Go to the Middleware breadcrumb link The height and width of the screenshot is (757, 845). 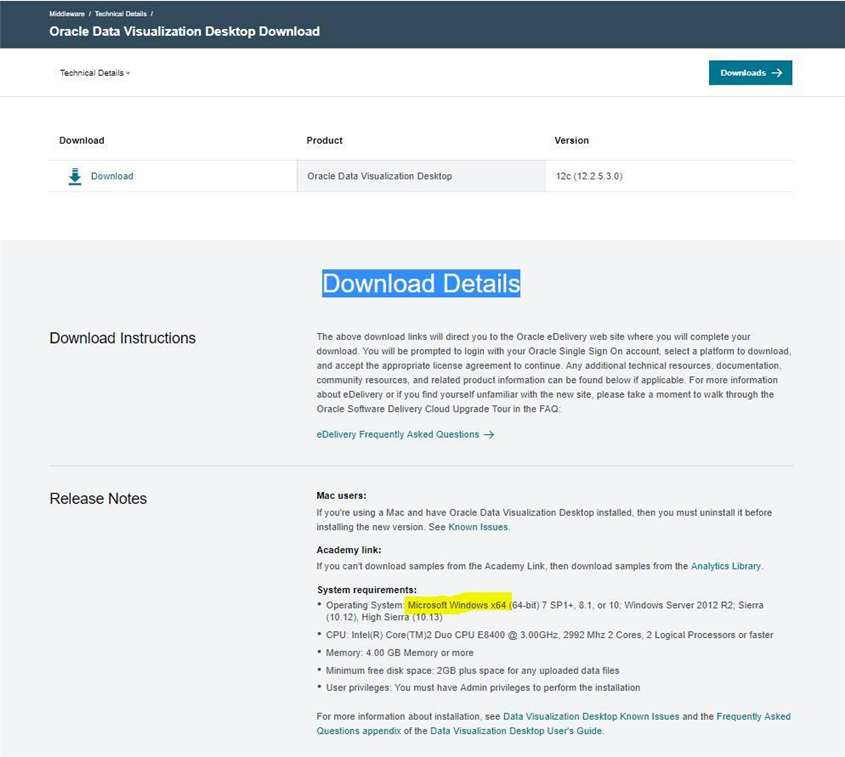tap(67, 14)
